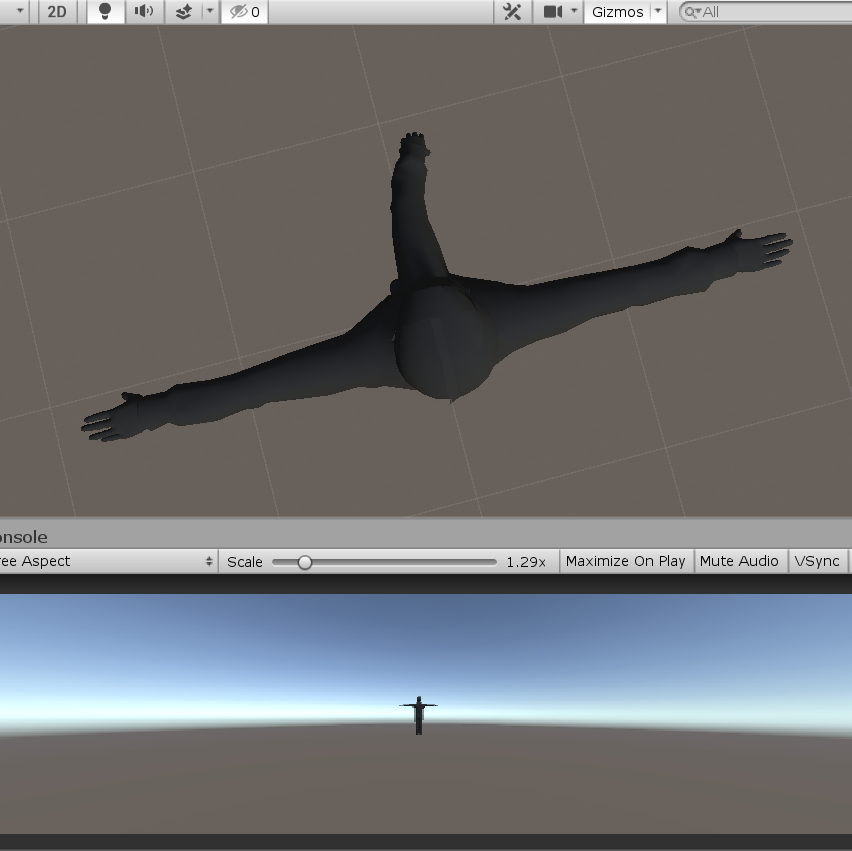852x851 pixels.
Task: Toggle Mute Audio in Game view
Action: [739, 561]
